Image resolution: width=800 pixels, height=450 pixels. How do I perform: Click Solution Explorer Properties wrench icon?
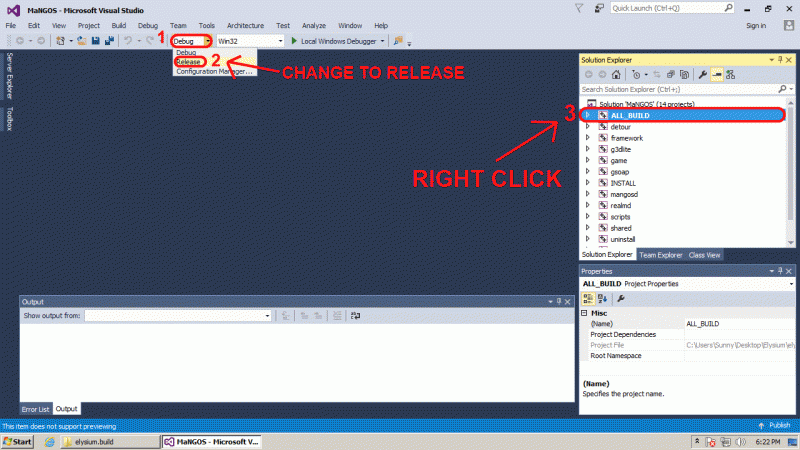click(703, 74)
